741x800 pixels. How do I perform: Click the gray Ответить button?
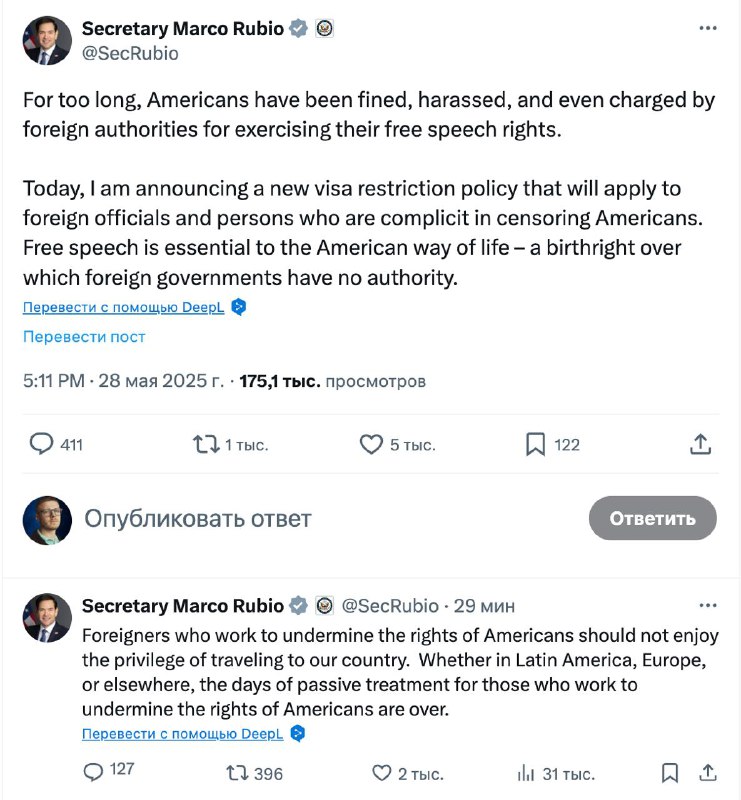pyautogui.click(x=652, y=518)
